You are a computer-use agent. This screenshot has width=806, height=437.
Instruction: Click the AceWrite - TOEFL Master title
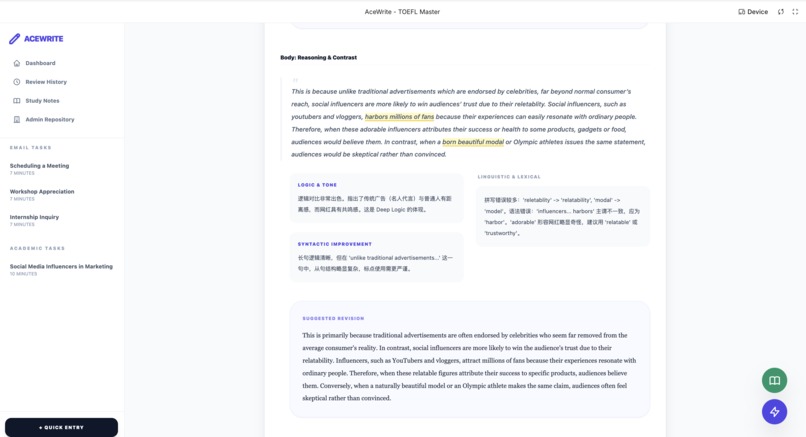pyautogui.click(x=402, y=12)
